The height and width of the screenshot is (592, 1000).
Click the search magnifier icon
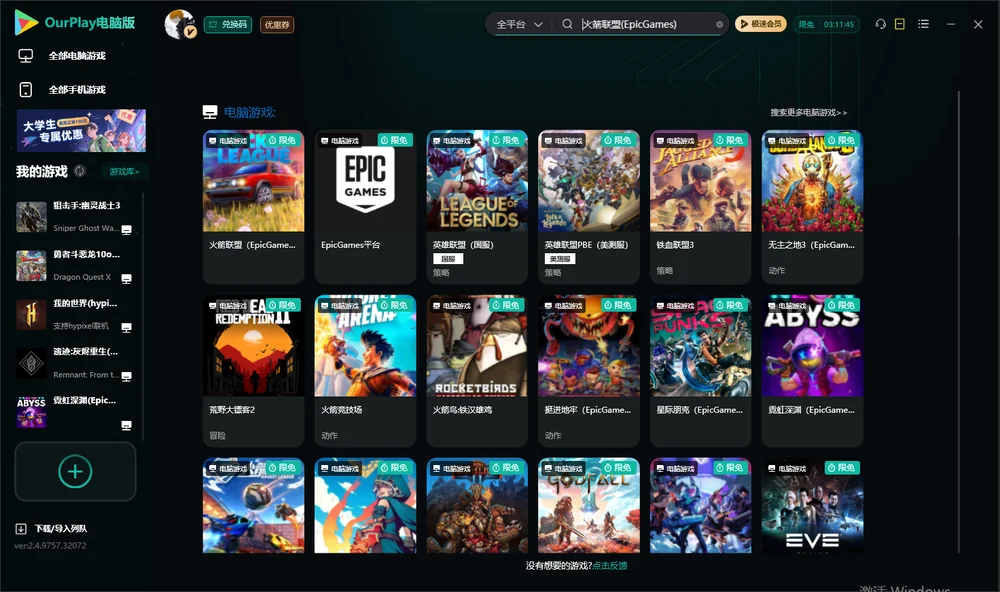567,24
